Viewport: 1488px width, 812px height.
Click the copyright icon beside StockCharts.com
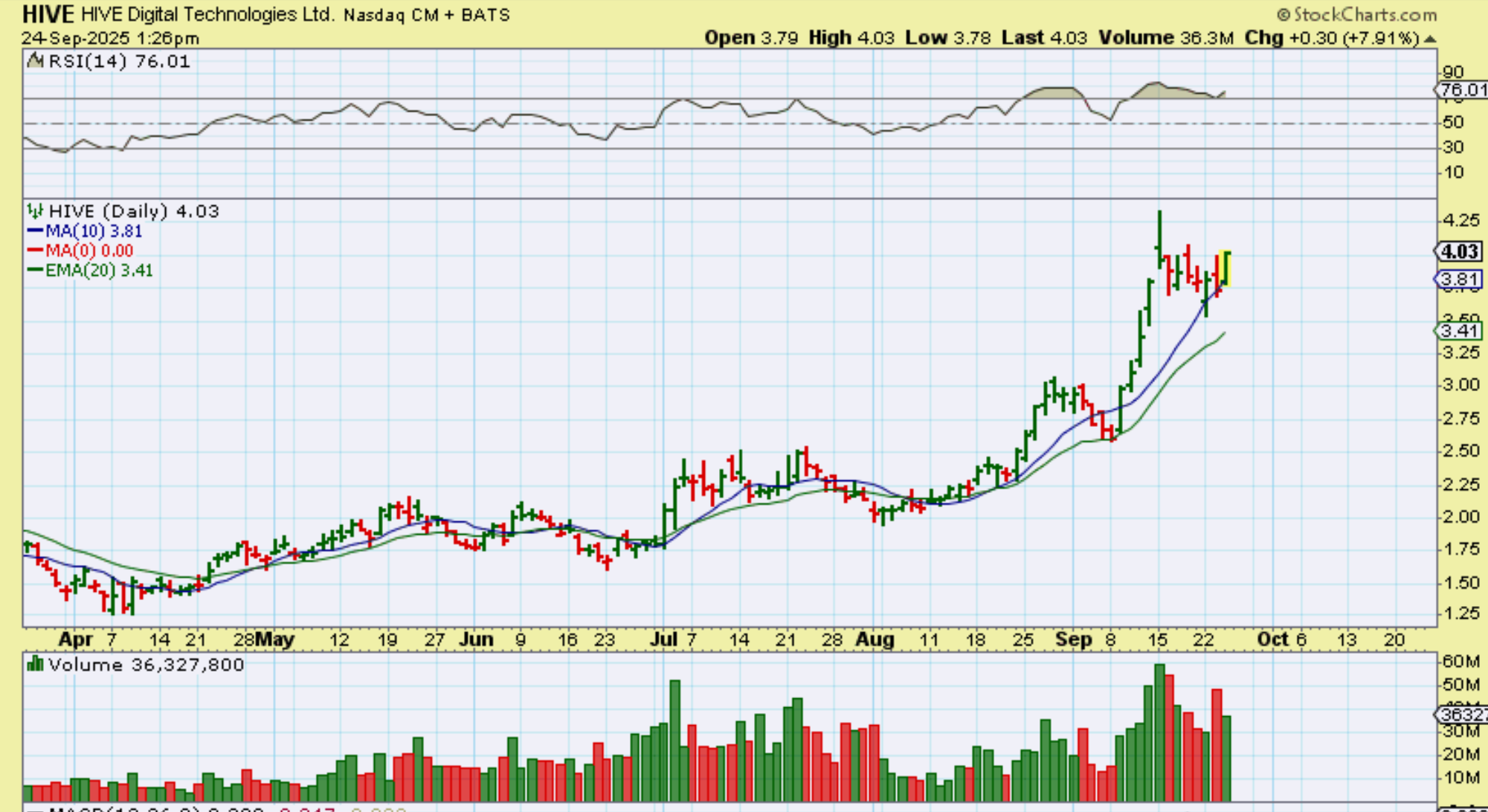1284,14
